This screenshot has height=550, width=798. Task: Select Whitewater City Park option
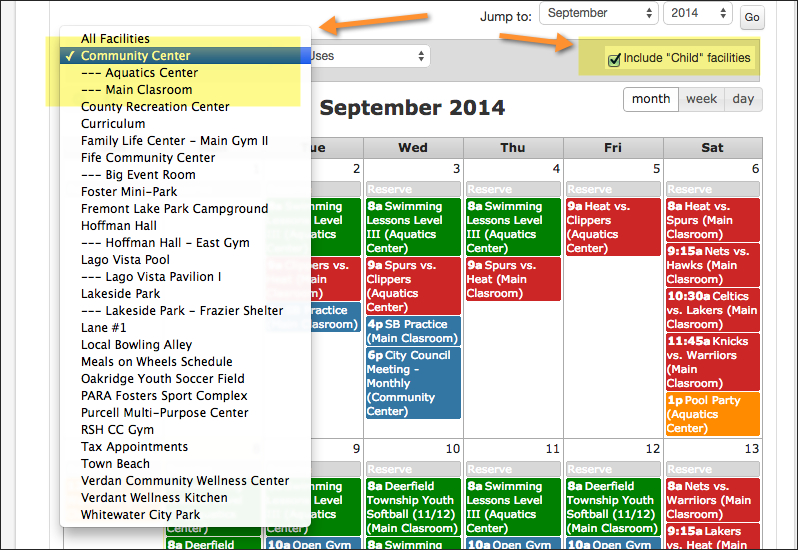click(185, 515)
